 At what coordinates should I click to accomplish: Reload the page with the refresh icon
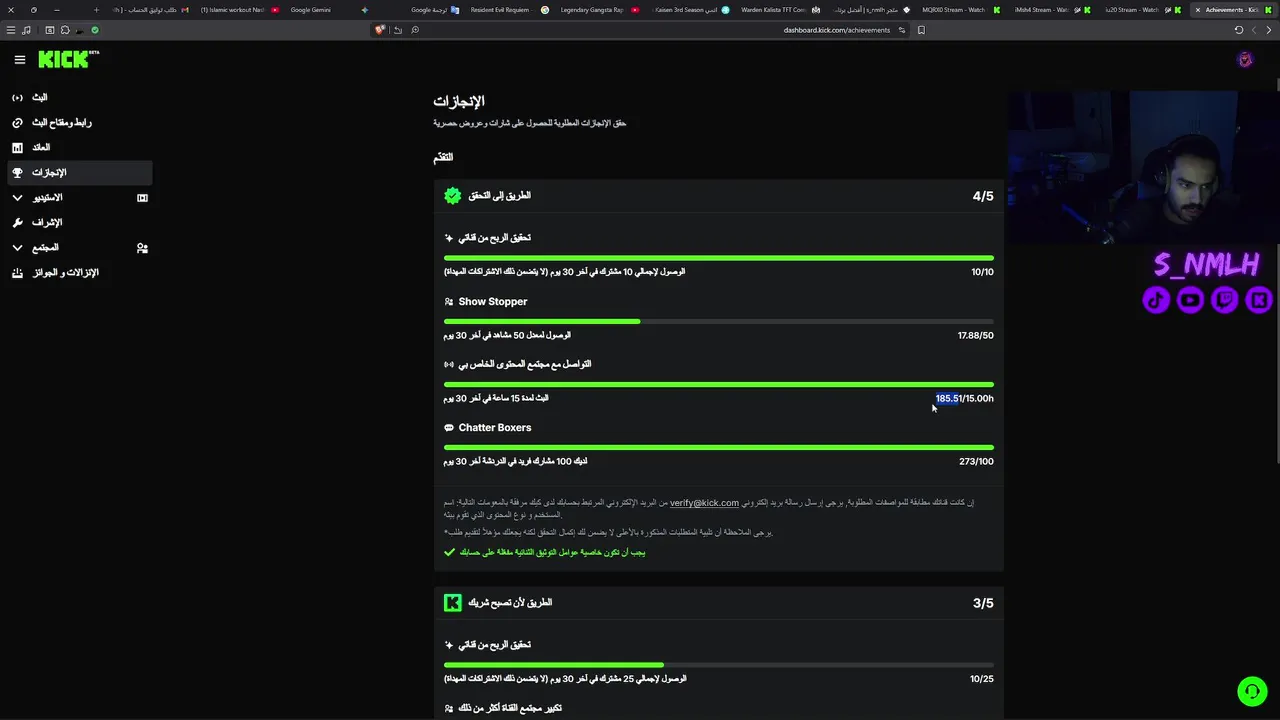click(1239, 30)
